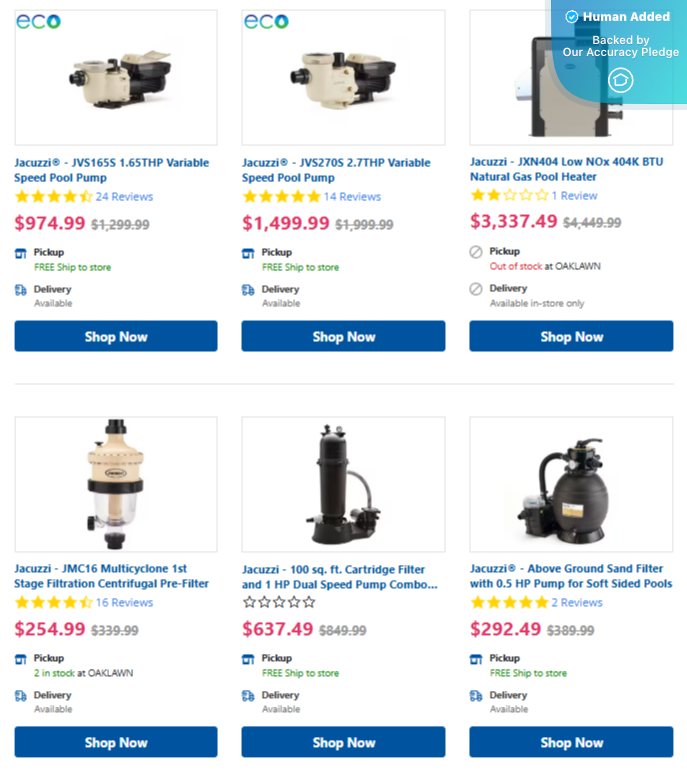Open the JMC16 Multicyclone Pre-Filter title link
Screen dimensions: 687x771
click(112, 576)
